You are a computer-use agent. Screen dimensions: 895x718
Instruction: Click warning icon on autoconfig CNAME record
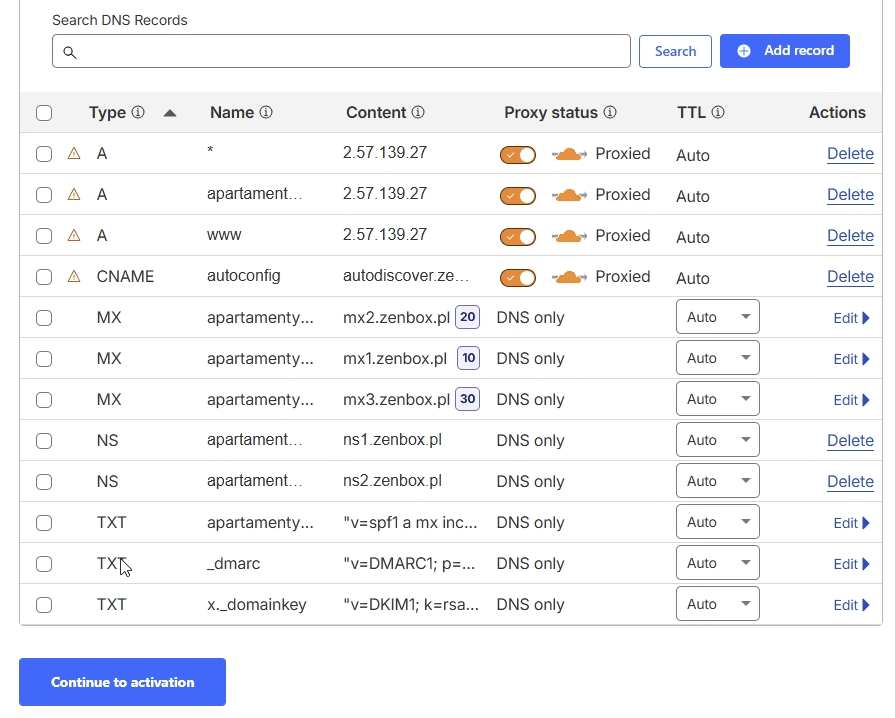click(x=74, y=277)
